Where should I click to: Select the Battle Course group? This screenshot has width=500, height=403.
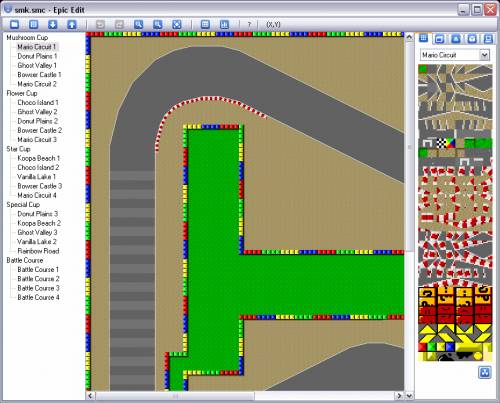pyautogui.click(x=25, y=260)
